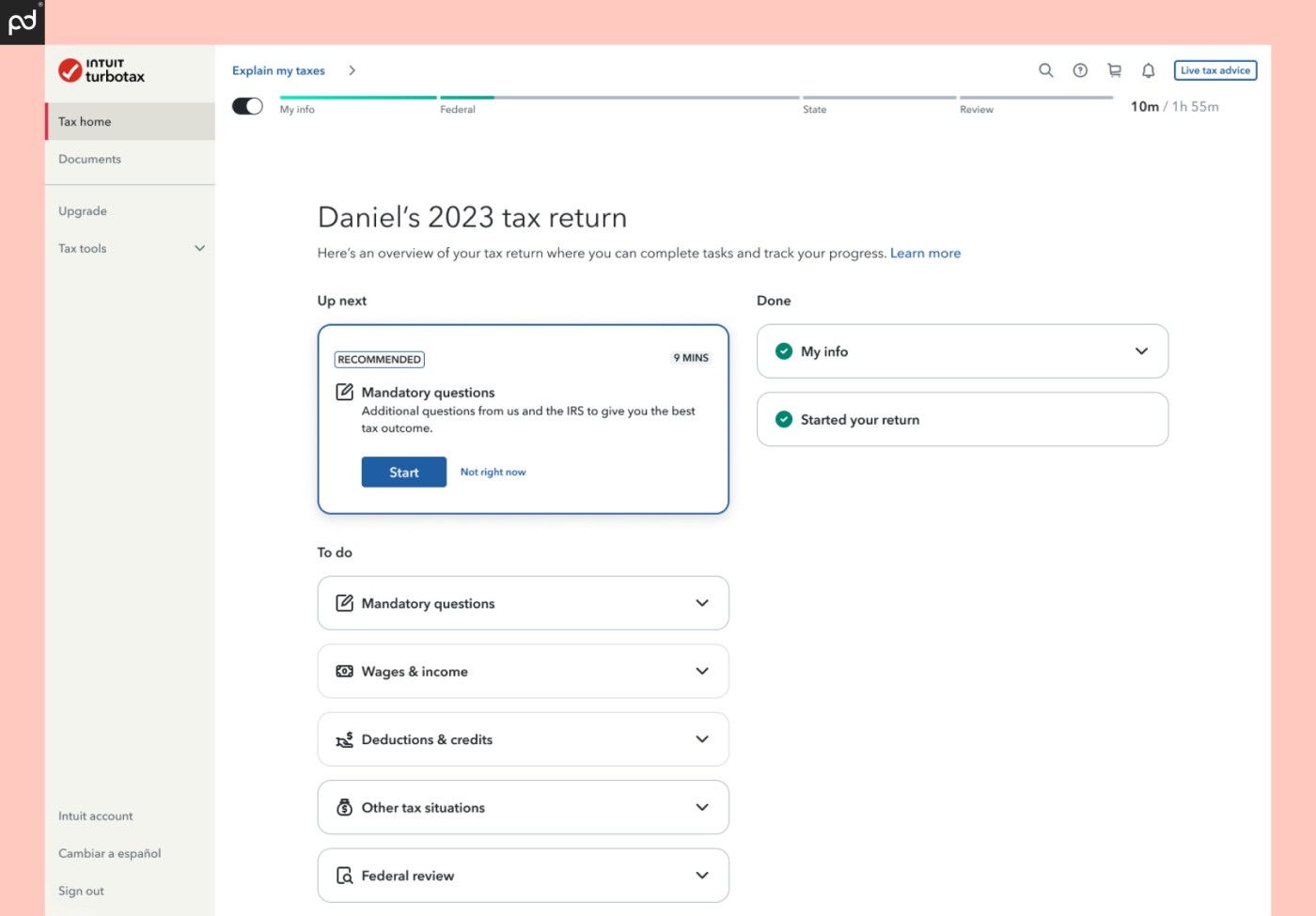Expand the My info completed card
Viewport: 1316px width, 916px height.
[1142, 350]
